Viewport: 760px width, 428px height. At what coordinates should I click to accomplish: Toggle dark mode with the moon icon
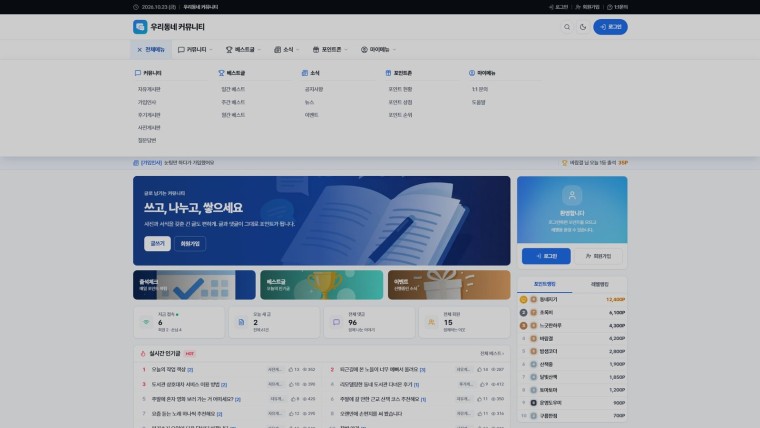point(583,27)
